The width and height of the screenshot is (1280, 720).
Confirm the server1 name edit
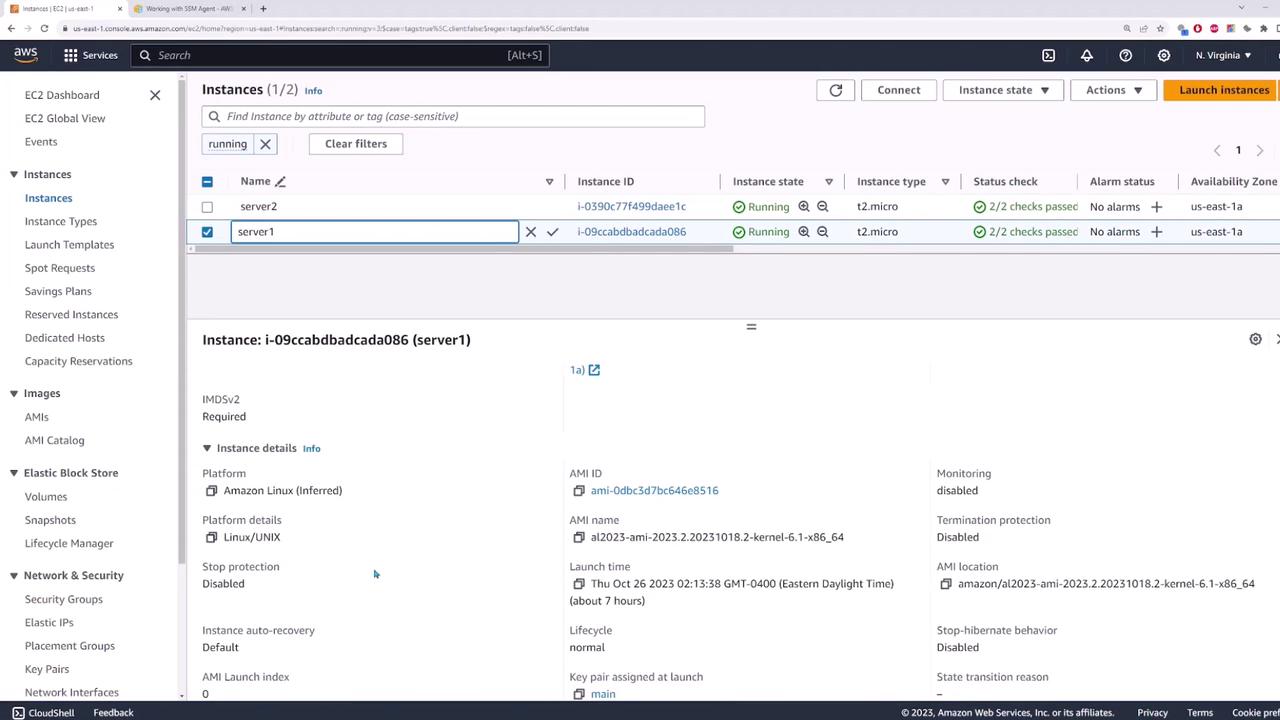tap(552, 232)
